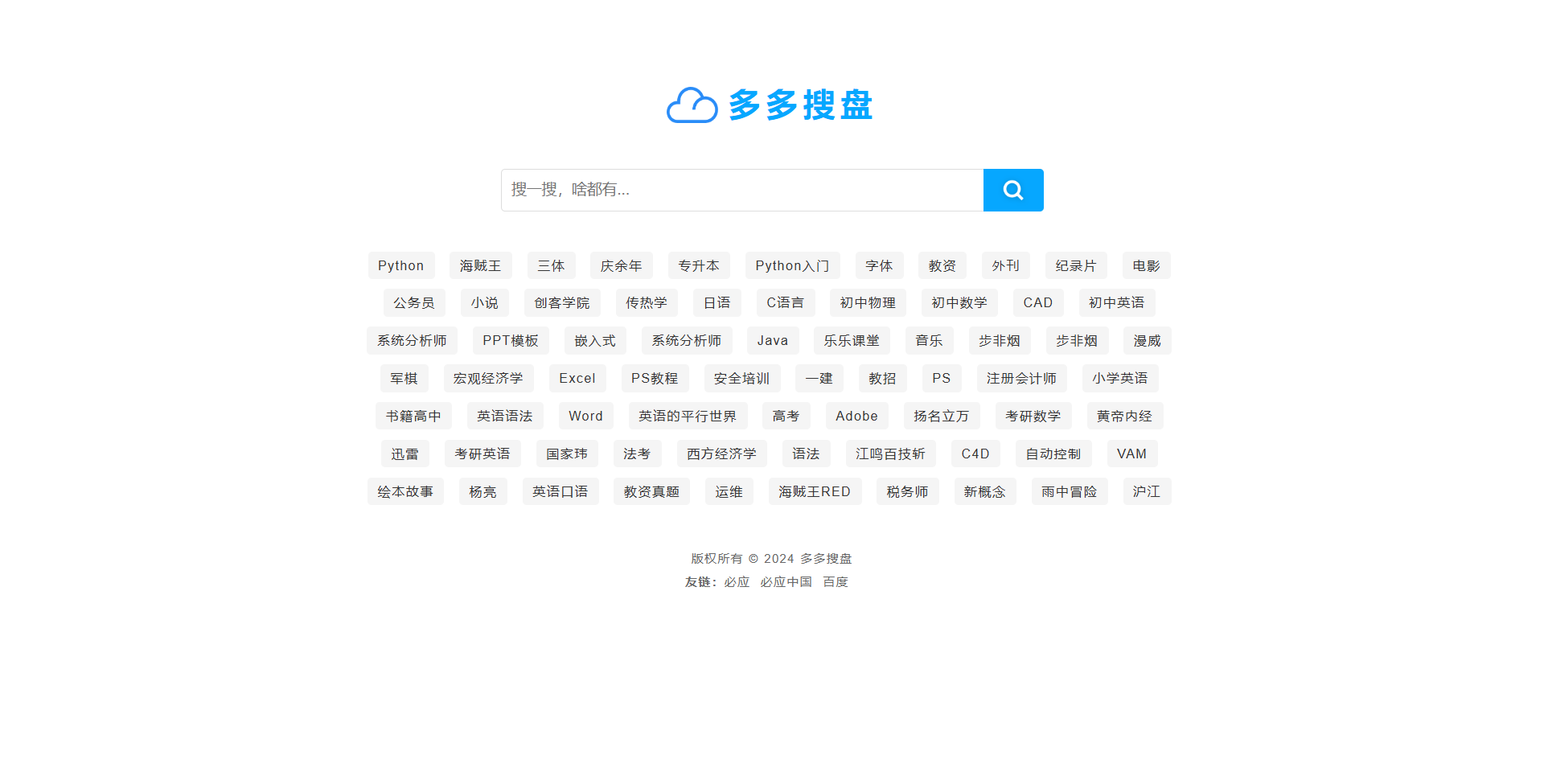Image resolution: width=1544 pixels, height=784 pixels.
Task: Click the cloud logo icon
Action: pyautogui.click(x=692, y=105)
